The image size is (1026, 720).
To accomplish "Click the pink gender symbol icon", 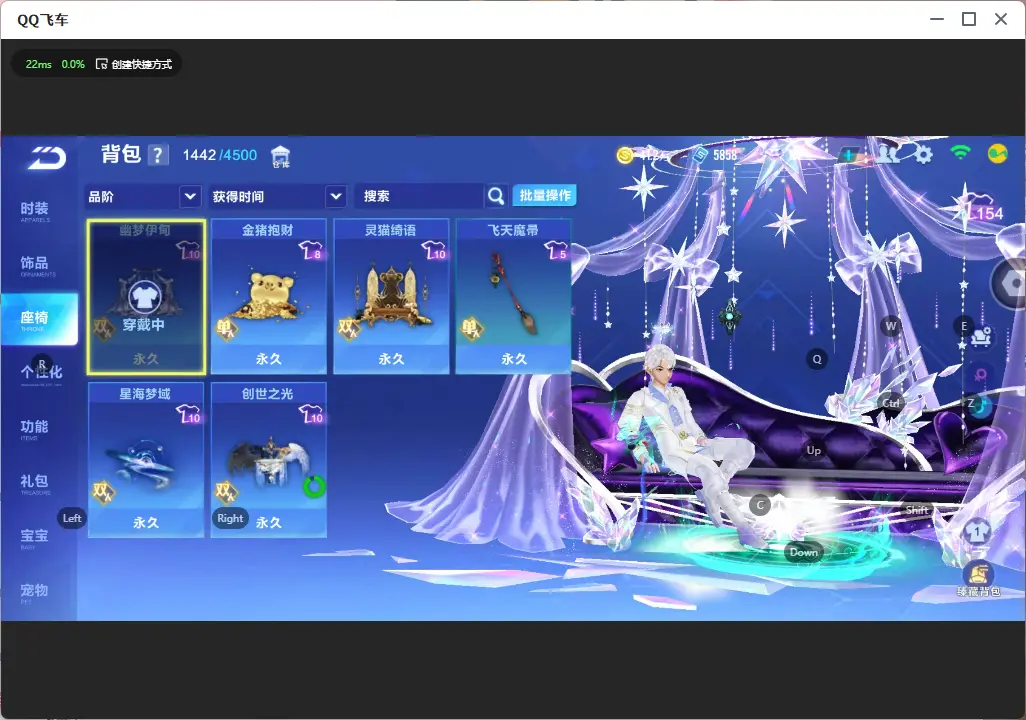I will 980,375.
